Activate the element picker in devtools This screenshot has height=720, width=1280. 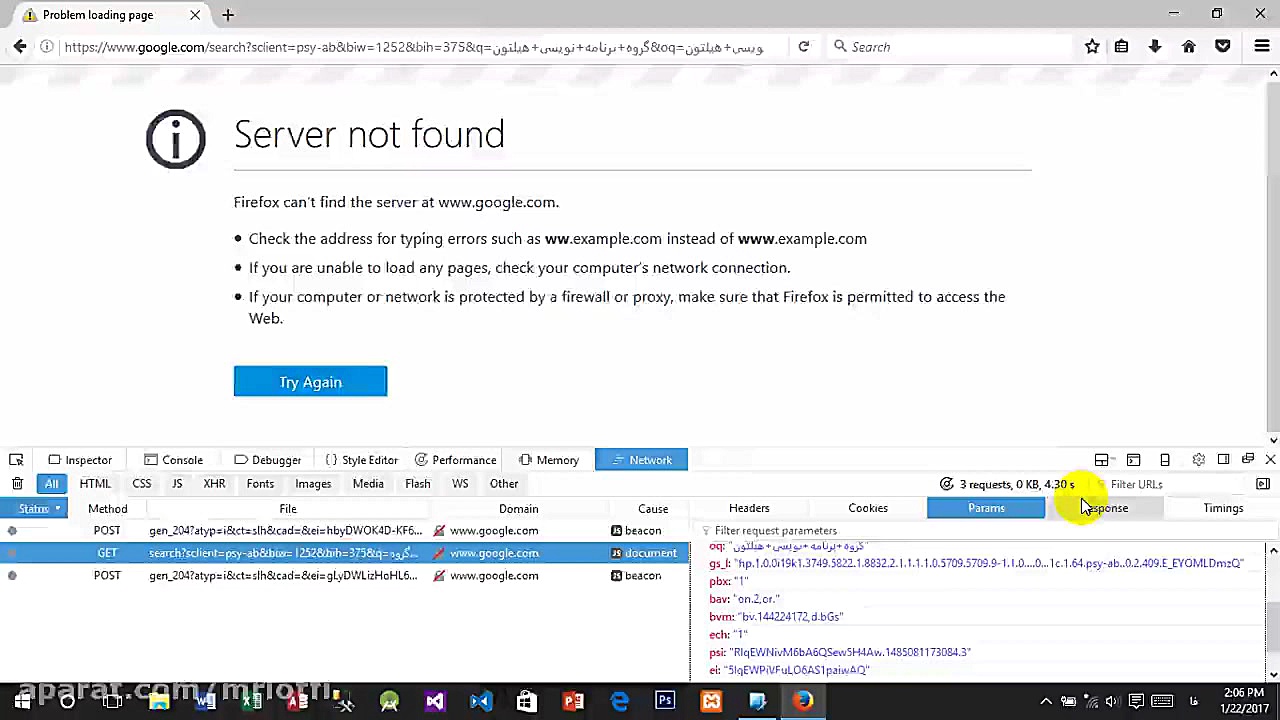[16, 460]
